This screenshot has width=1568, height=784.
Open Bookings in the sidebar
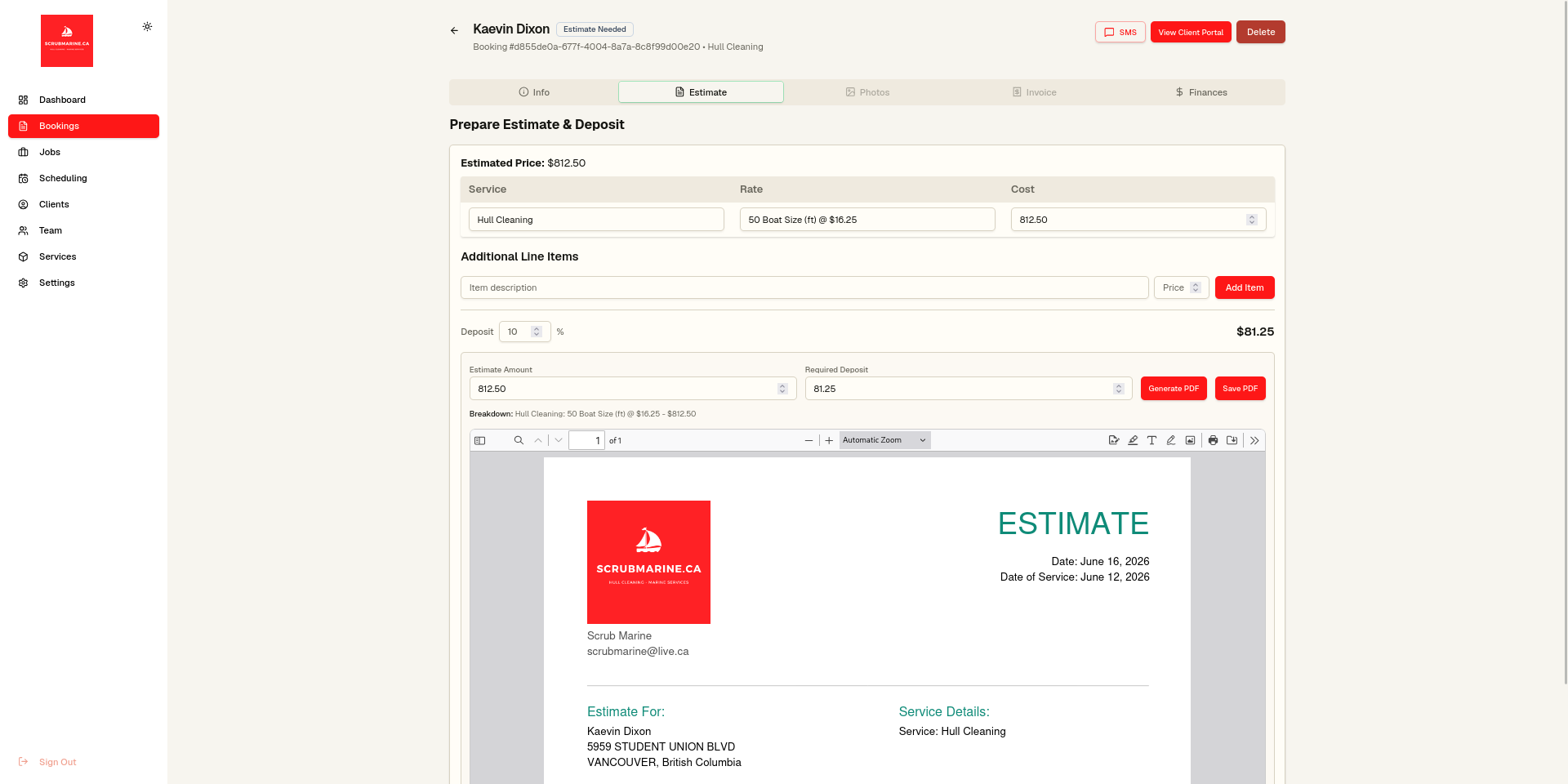pyautogui.click(x=83, y=126)
